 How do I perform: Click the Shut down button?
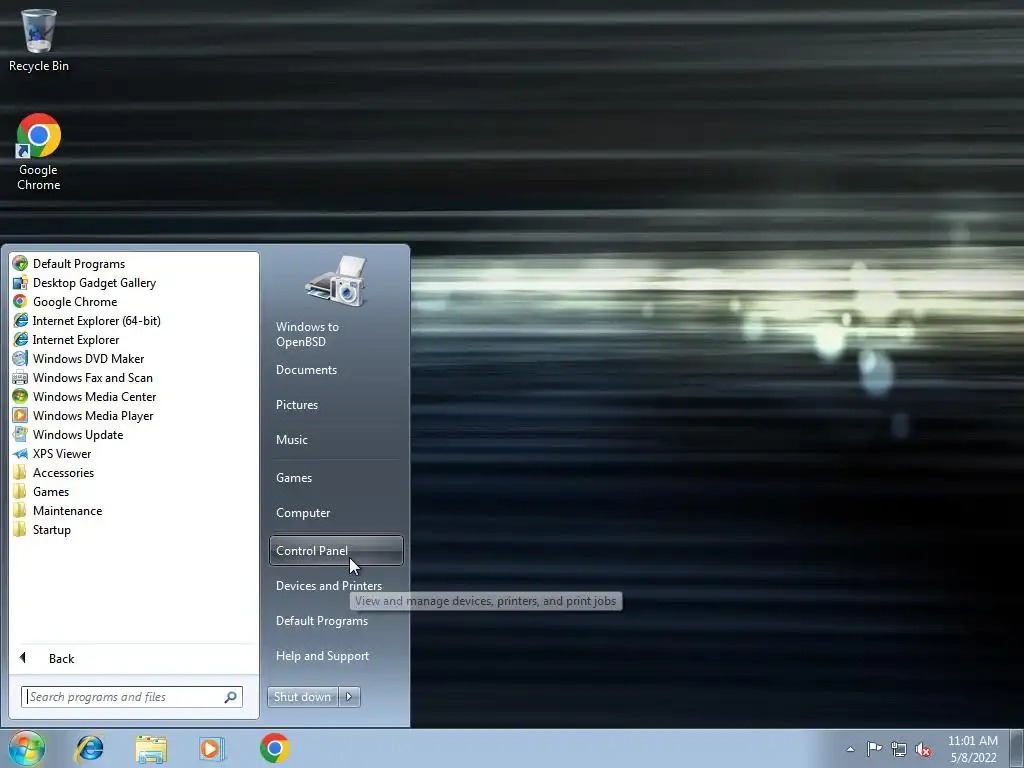(303, 697)
